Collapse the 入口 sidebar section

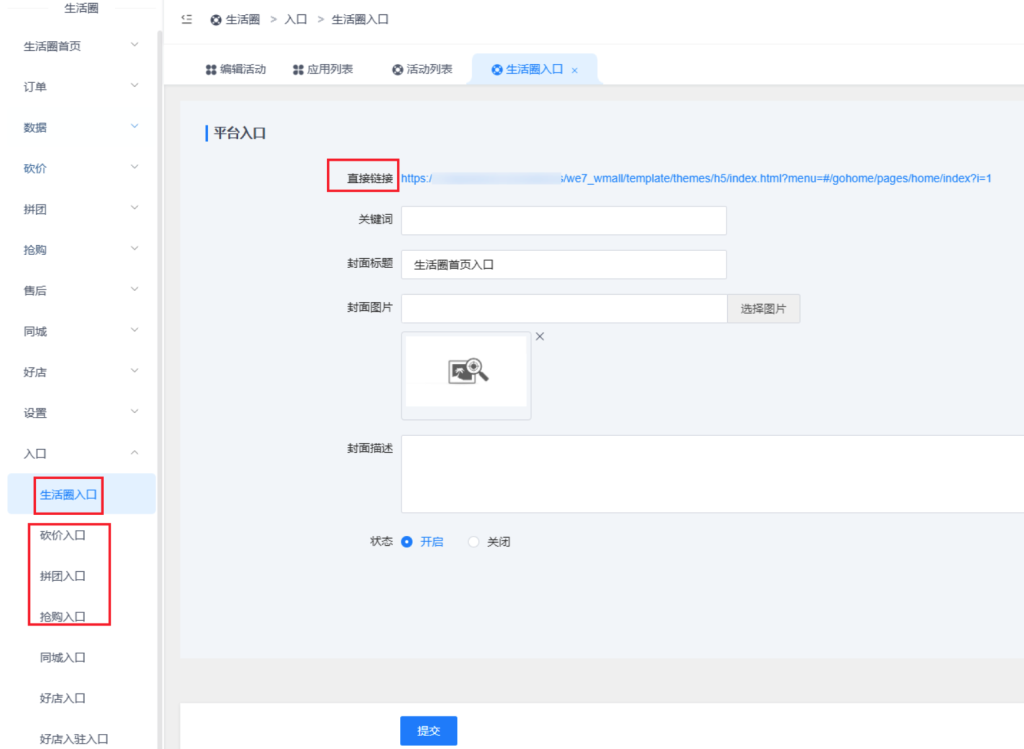(x=135, y=453)
